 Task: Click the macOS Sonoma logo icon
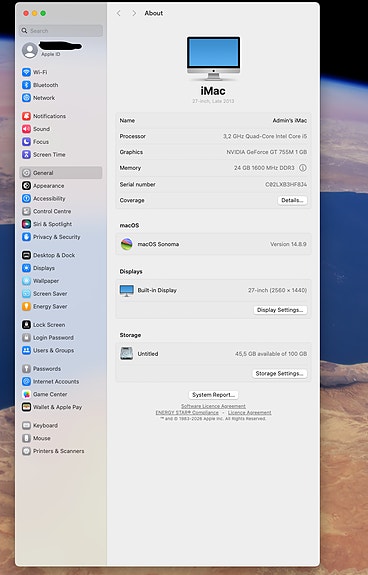pyautogui.click(x=127, y=244)
